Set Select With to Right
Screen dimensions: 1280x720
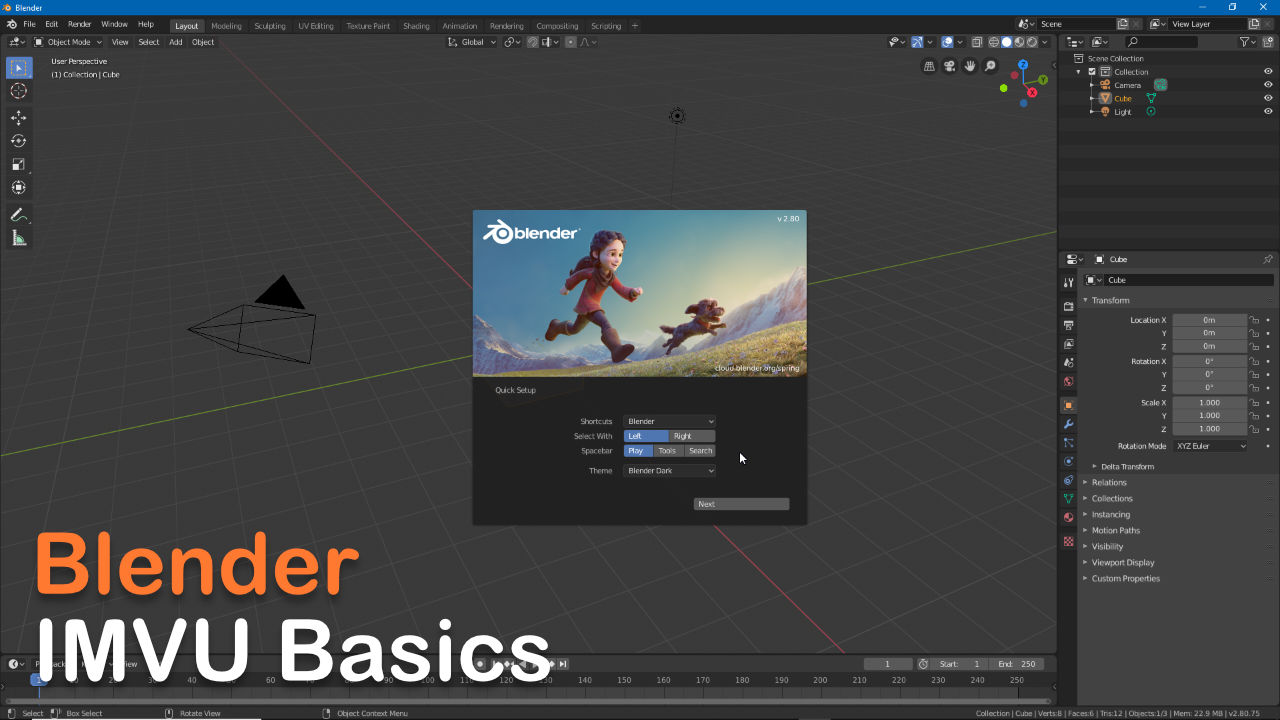click(x=692, y=436)
